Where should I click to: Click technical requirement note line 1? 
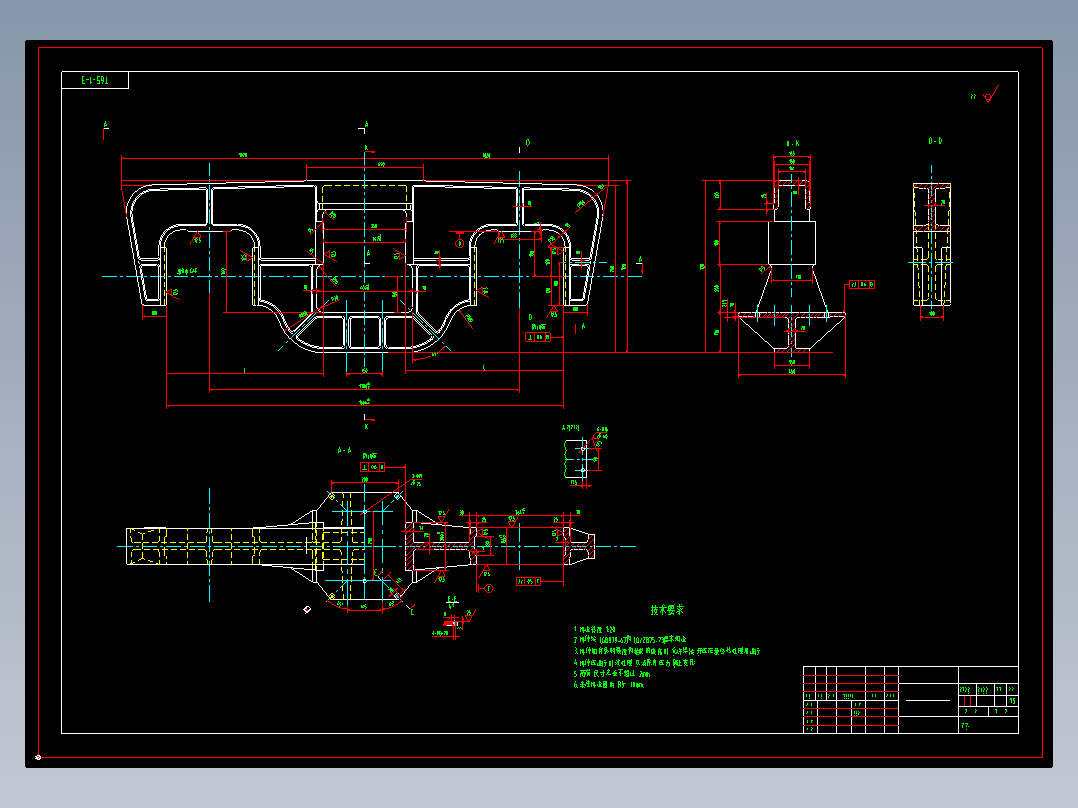pyautogui.click(x=595, y=629)
